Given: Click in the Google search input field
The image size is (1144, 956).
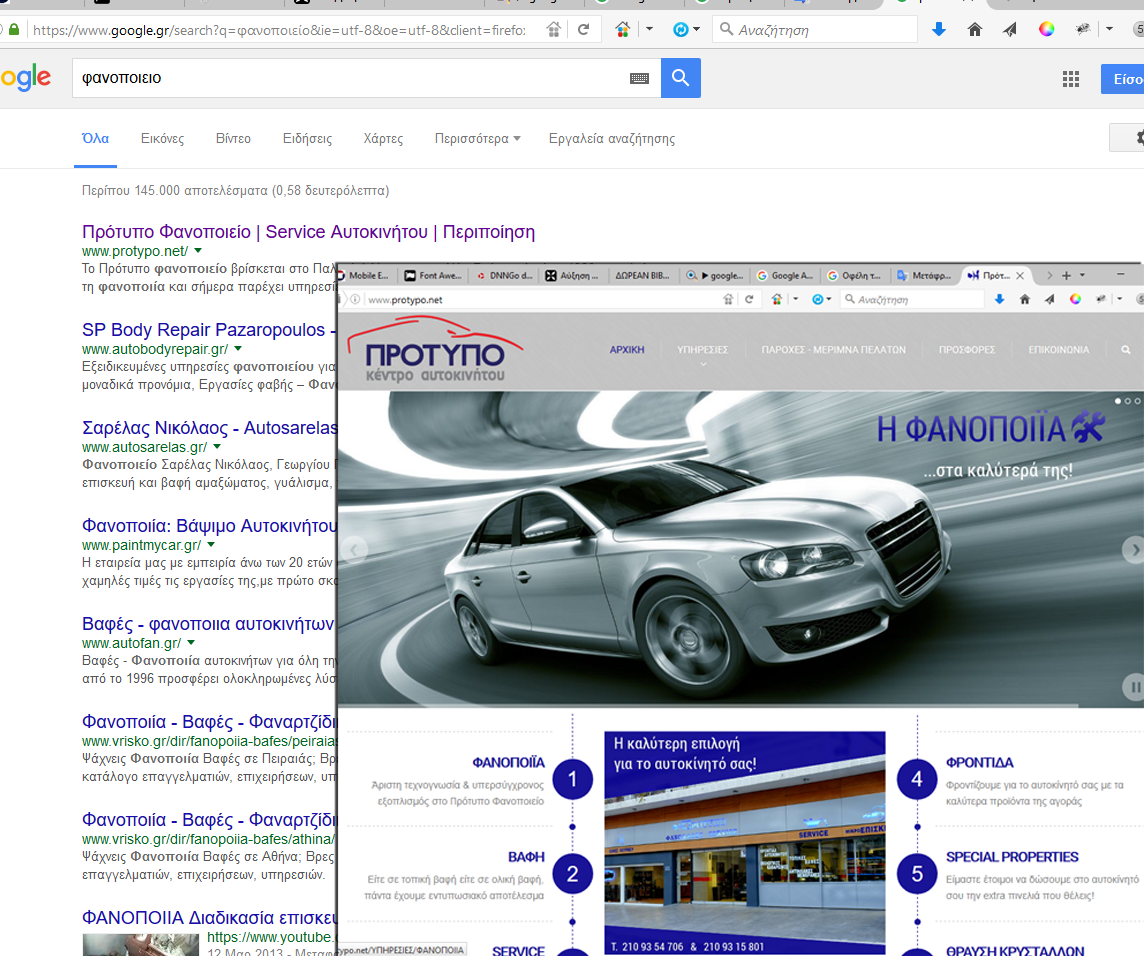Looking at the screenshot, I should (340, 78).
